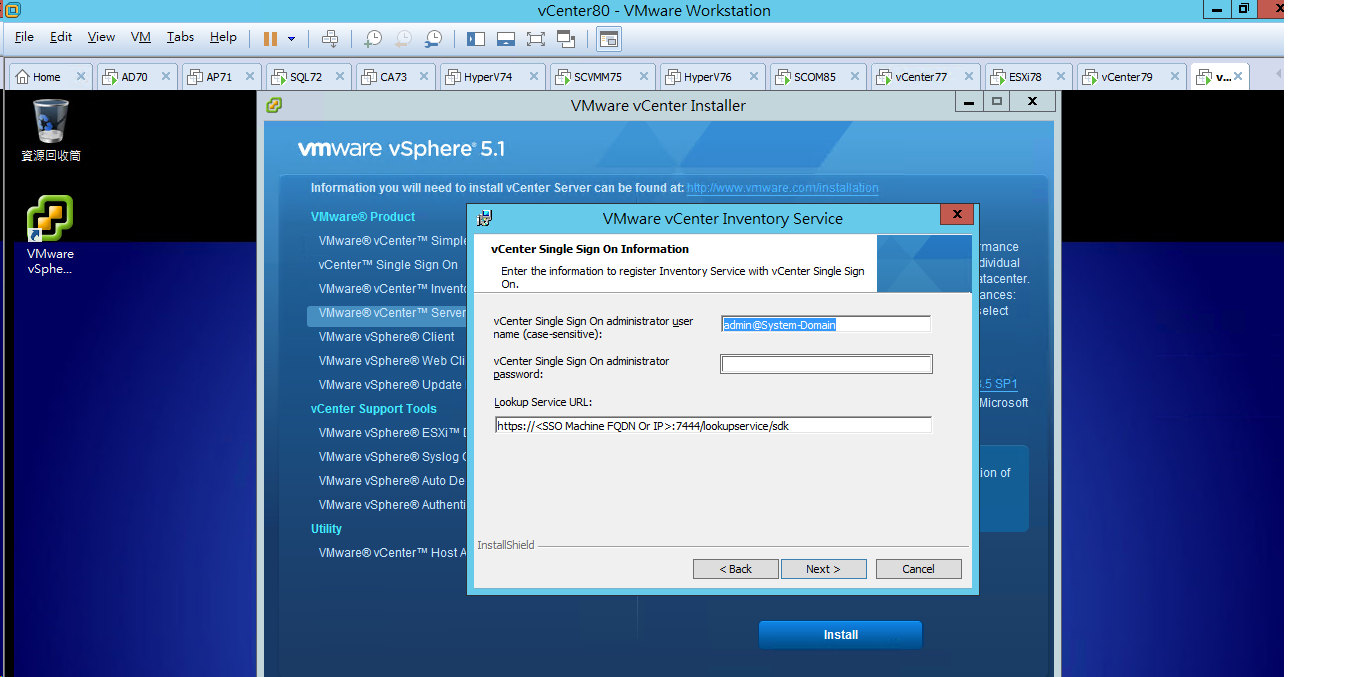This screenshot has width=1367, height=677.
Task: Click the console view toolbar icon
Action: pos(609,39)
